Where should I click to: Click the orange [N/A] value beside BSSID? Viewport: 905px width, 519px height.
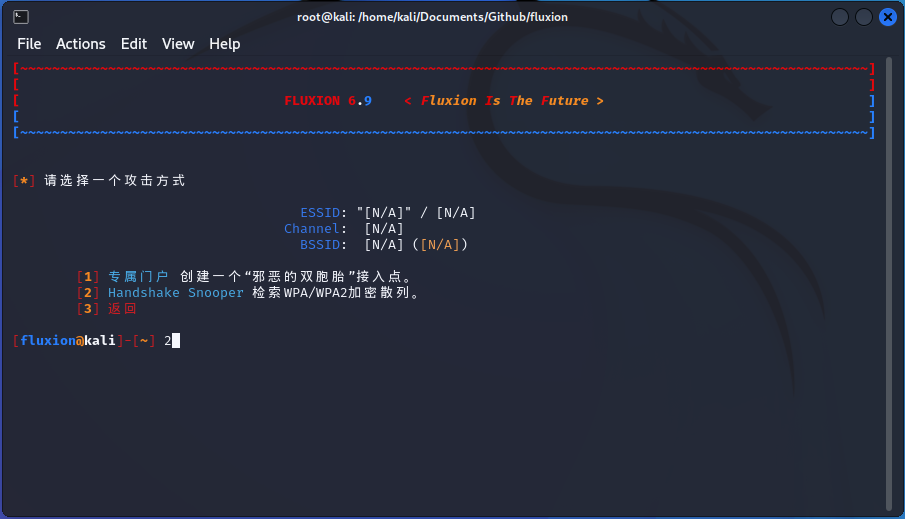point(440,245)
